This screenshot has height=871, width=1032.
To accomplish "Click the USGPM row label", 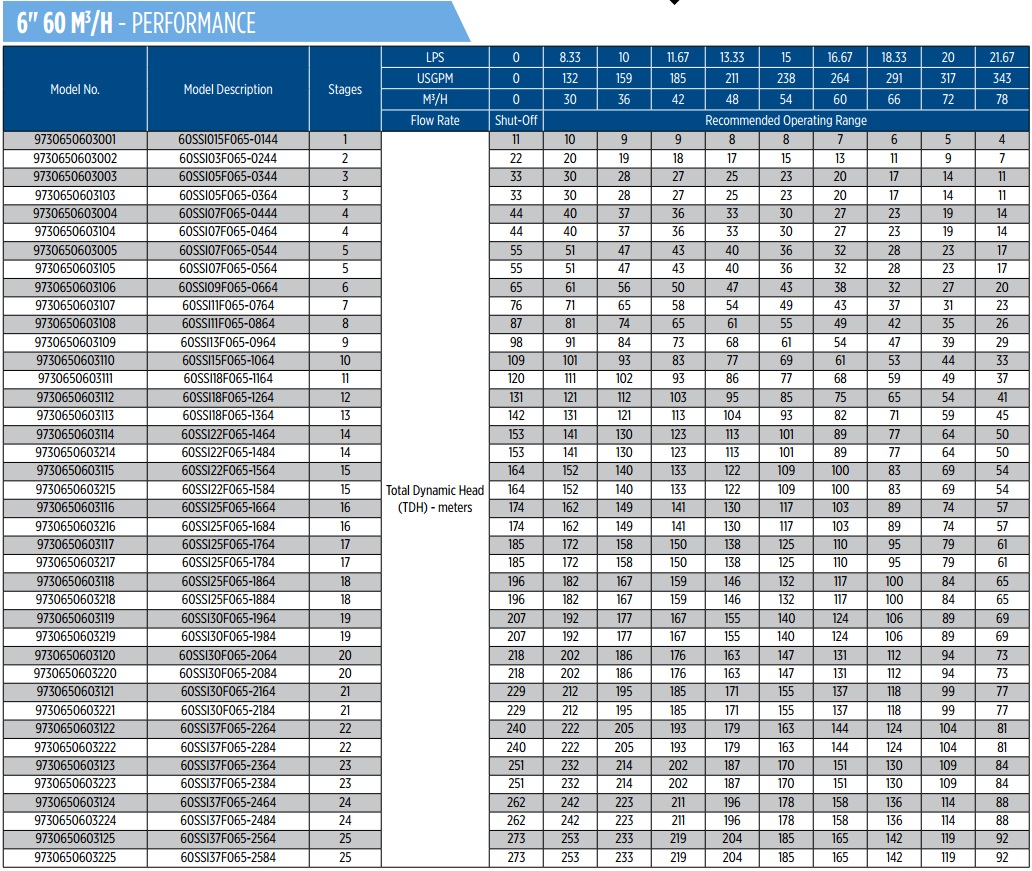I will click(435, 78).
